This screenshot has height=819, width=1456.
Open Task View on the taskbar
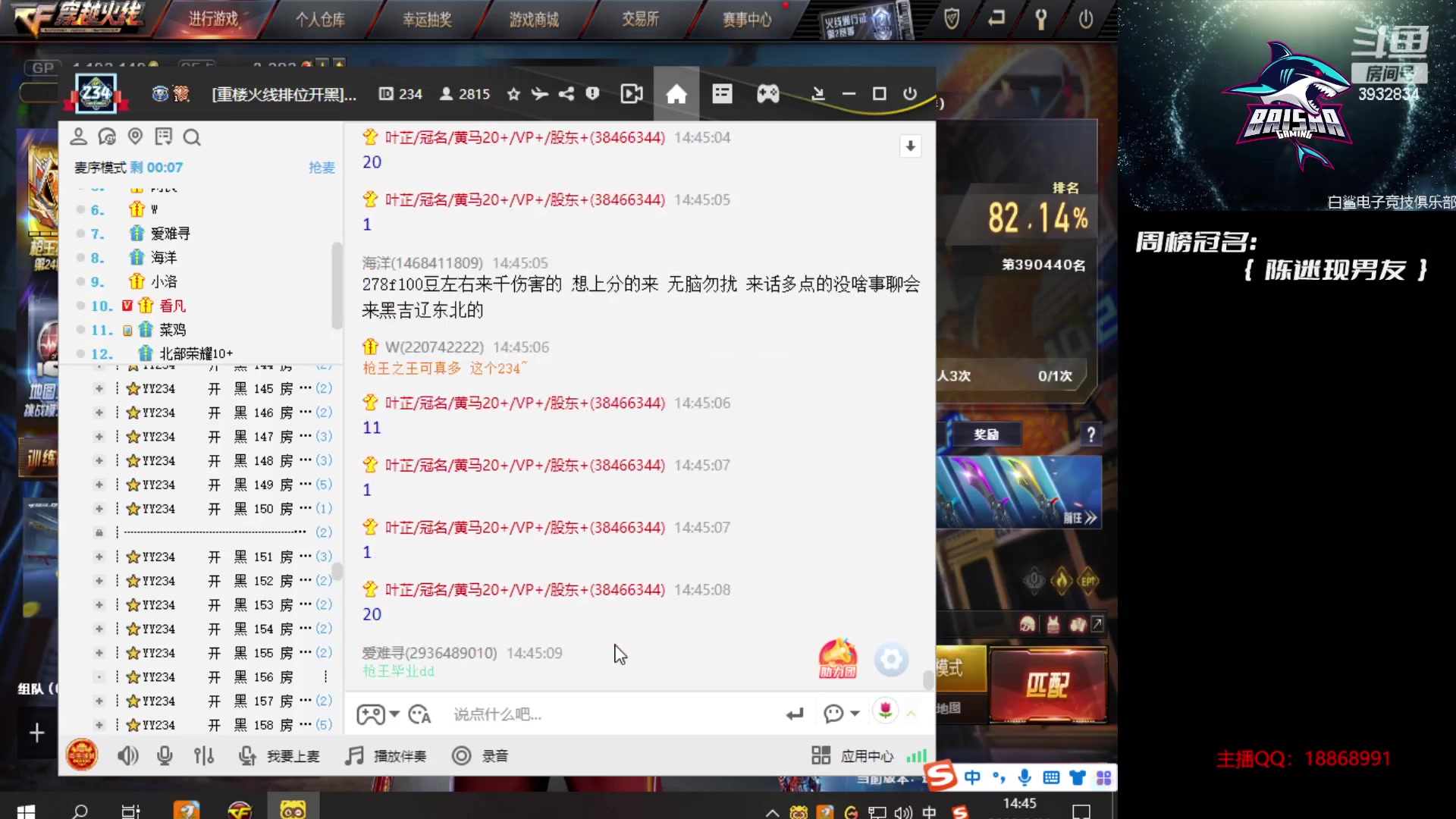tap(130, 811)
